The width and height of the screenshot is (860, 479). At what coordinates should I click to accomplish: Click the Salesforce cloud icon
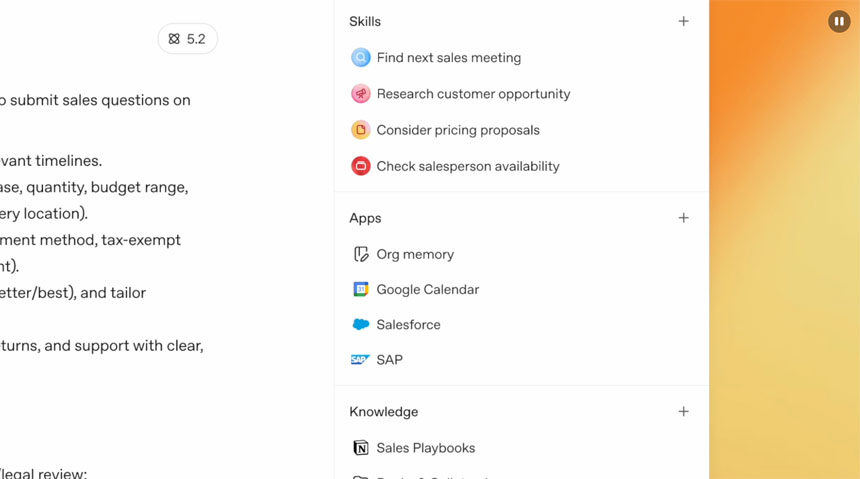click(x=361, y=324)
